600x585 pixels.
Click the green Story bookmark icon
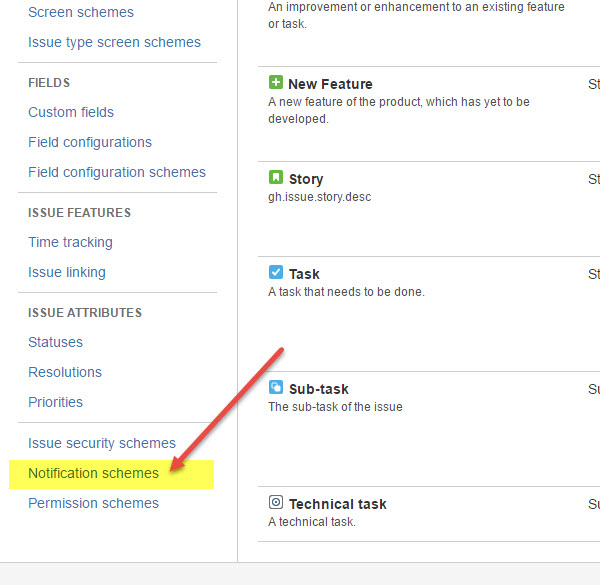(x=276, y=177)
